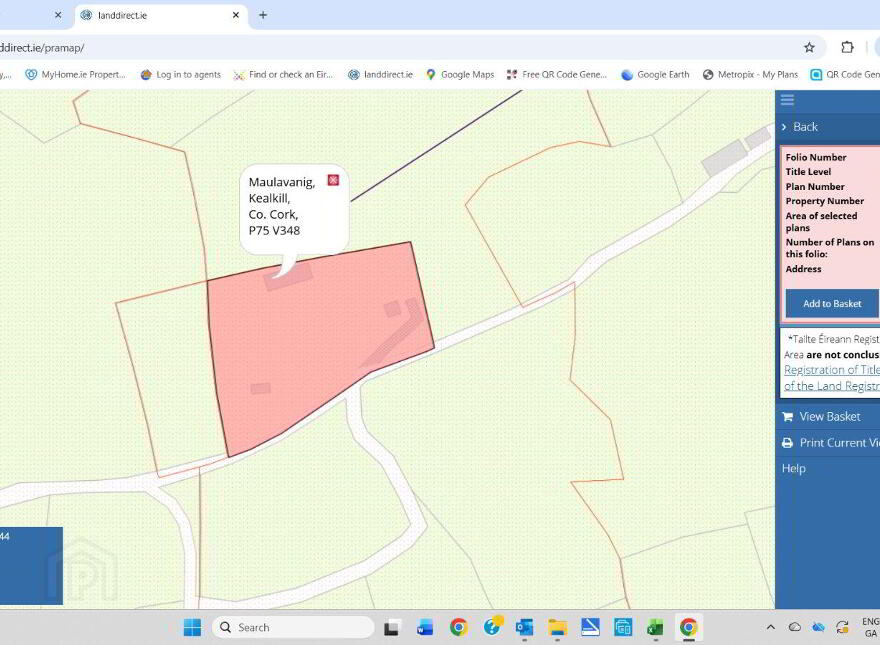Open Outlook from the taskbar
The width and height of the screenshot is (880, 645).
tap(524, 627)
